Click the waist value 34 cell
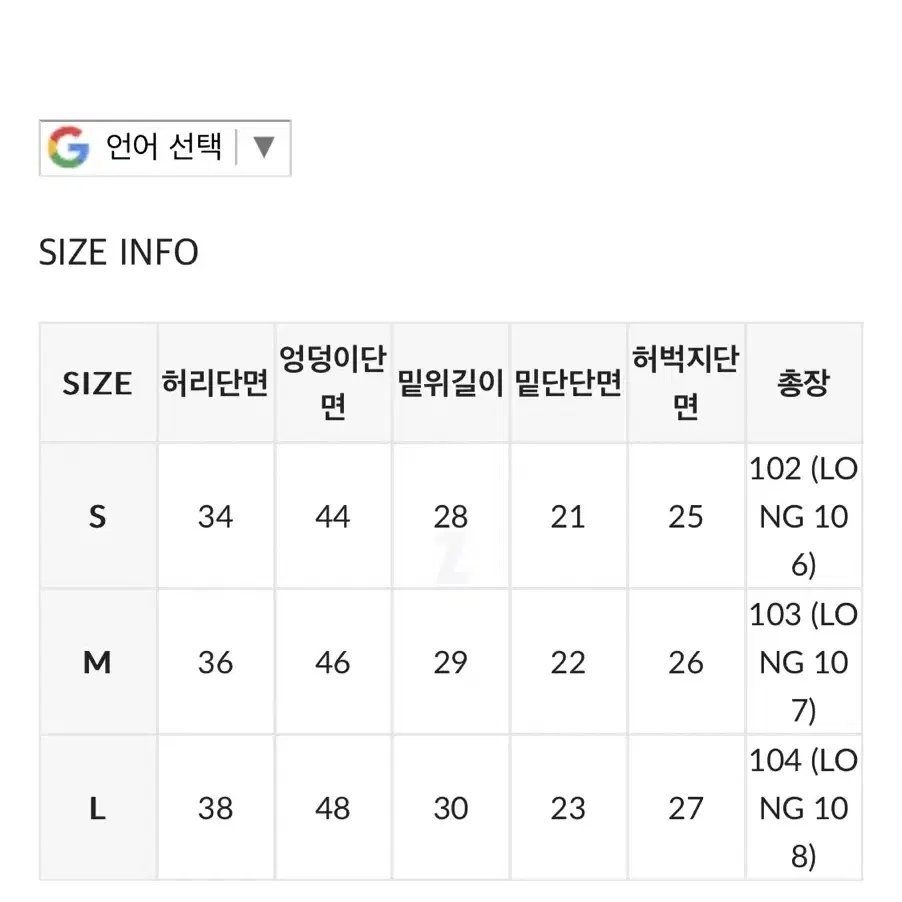The height and width of the screenshot is (902, 902). tap(215, 516)
